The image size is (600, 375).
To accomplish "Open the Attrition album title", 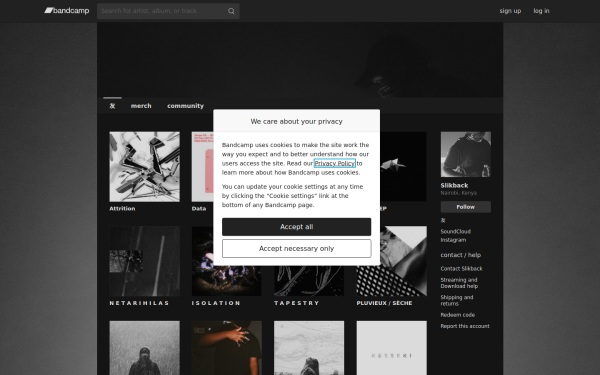I will 122,209.
